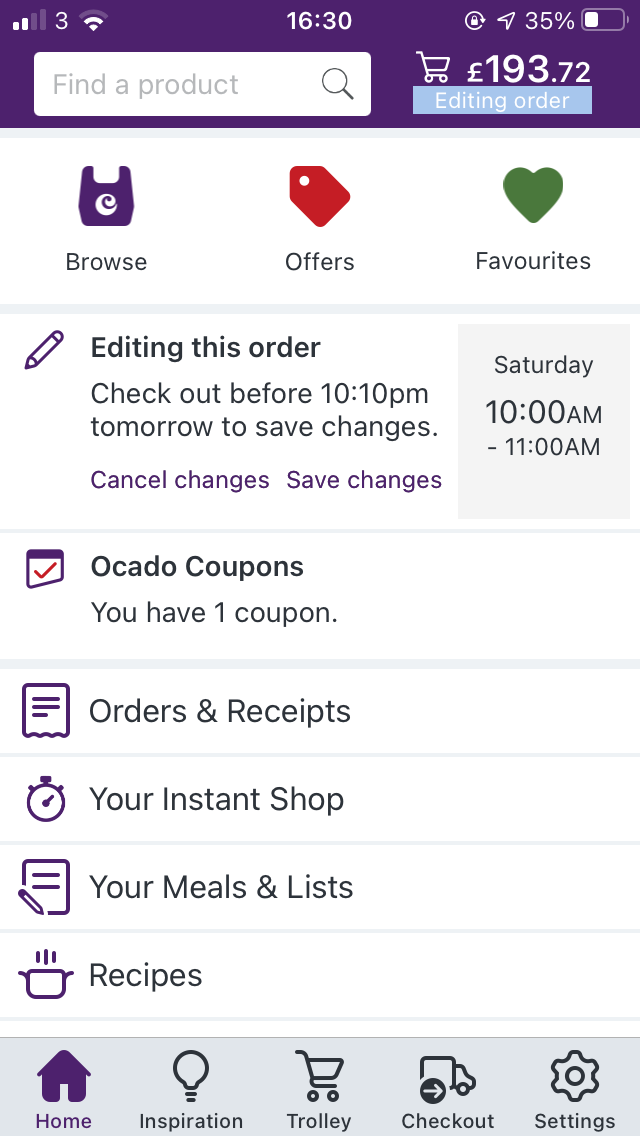
Task: Open the Trolley tab
Action: pos(319,1087)
